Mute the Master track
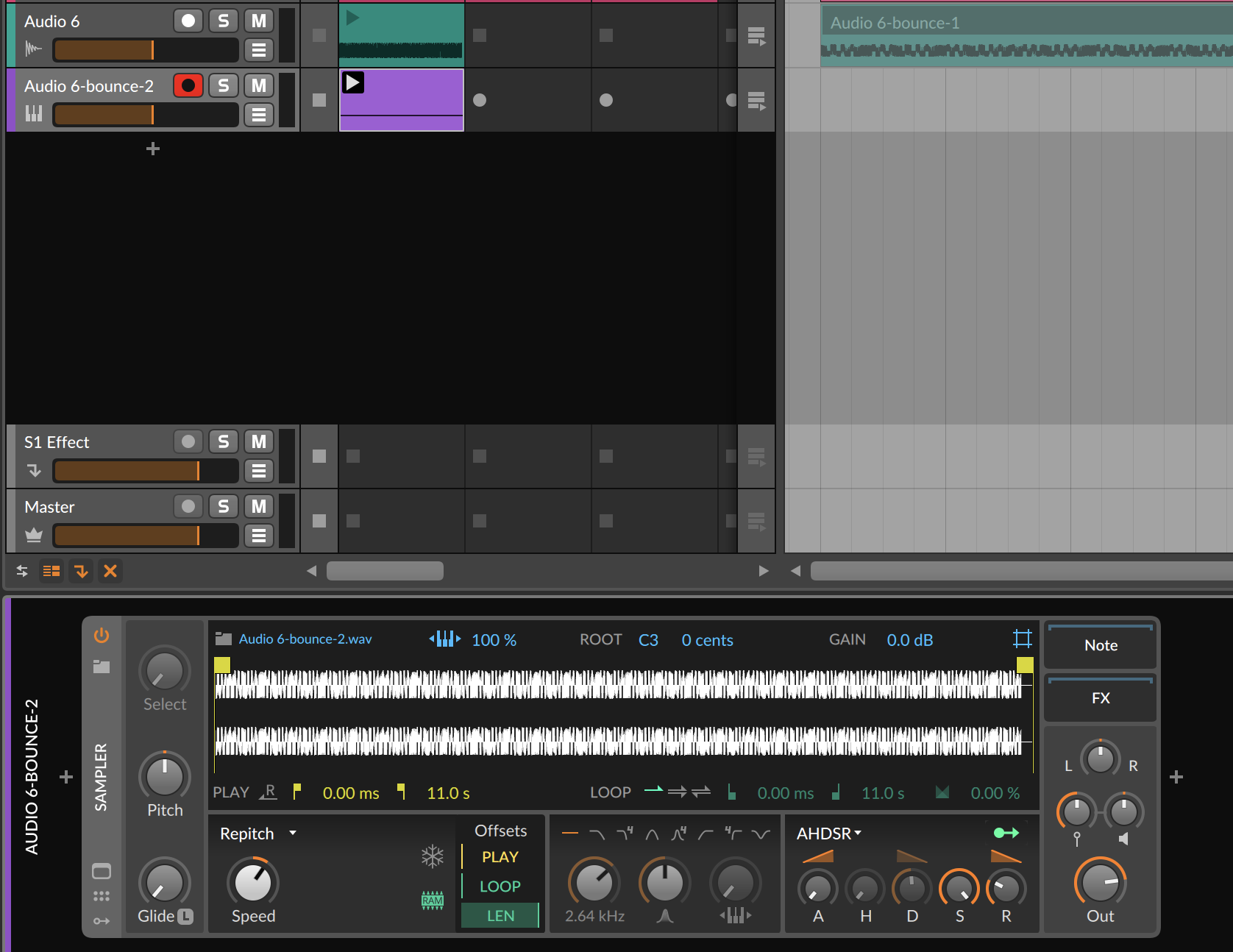Viewport: 1233px width, 952px height. pos(258,506)
